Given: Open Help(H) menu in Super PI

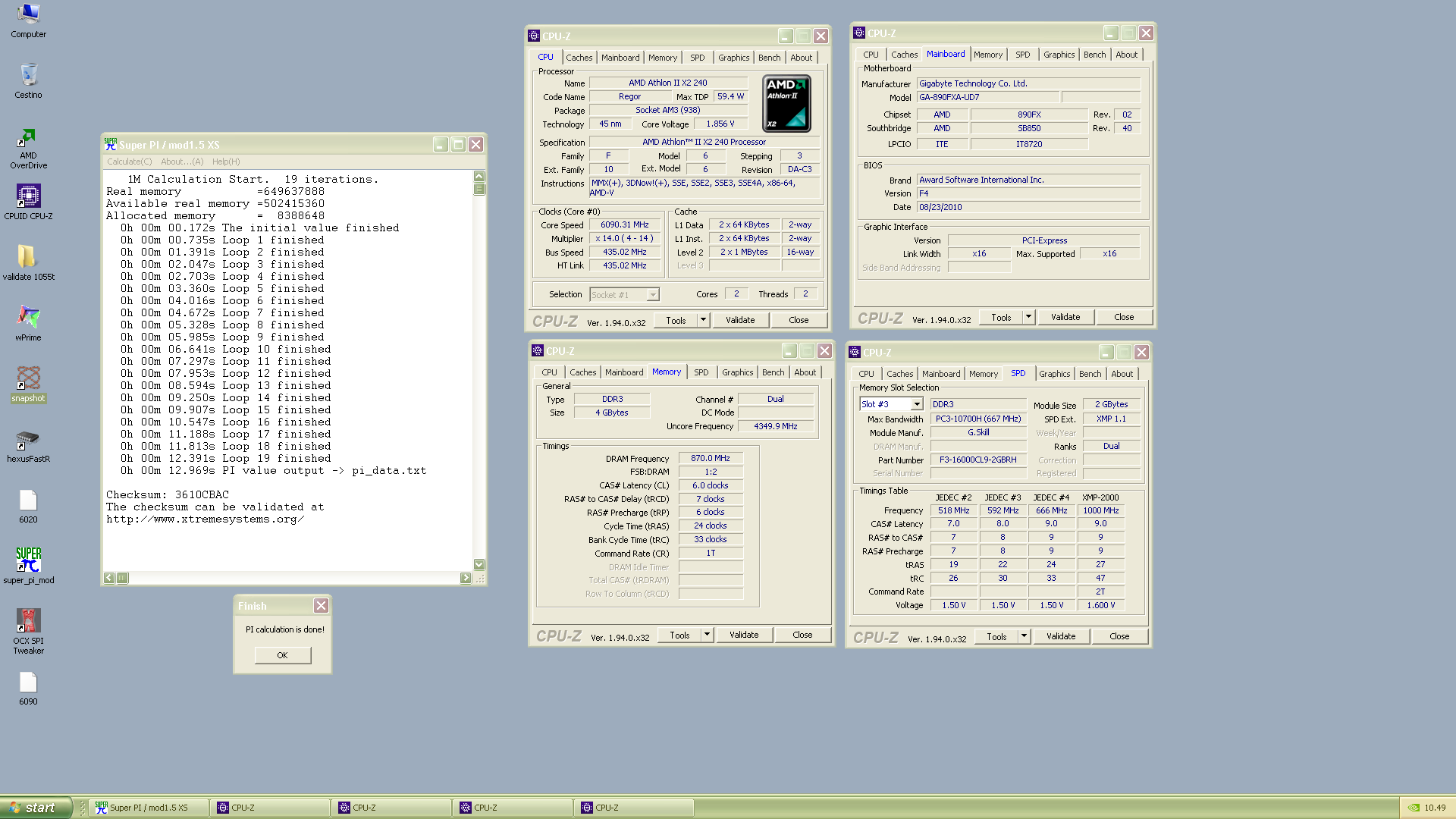Looking at the screenshot, I should tap(226, 162).
